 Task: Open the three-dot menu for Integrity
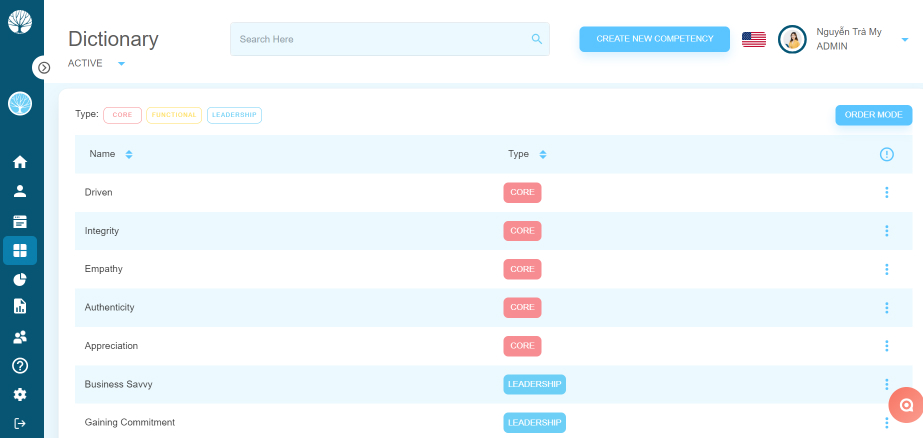pos(887,231)
